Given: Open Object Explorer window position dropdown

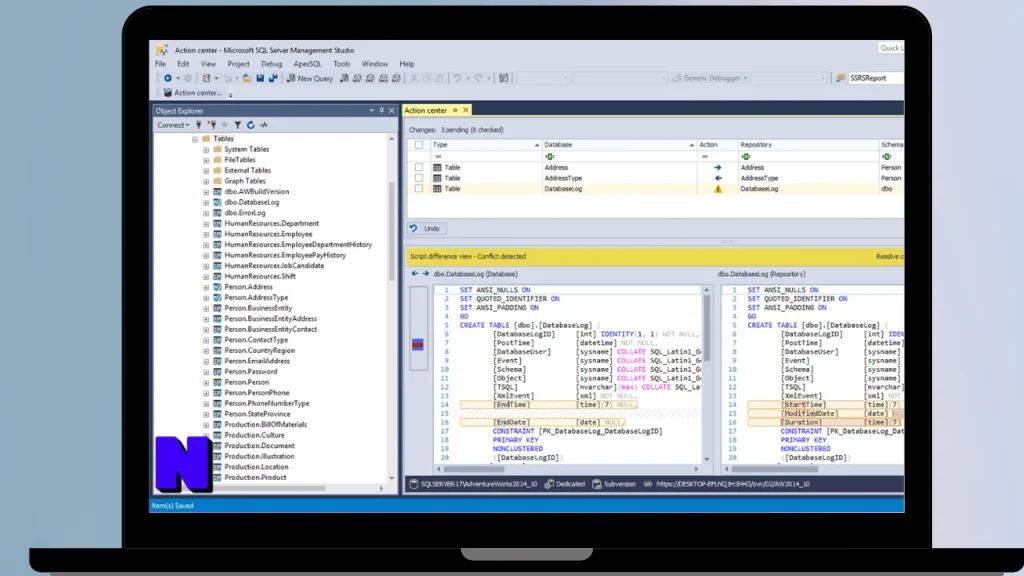Looking at the screenshot, I should pyautogui.click(x=372, y=110).
